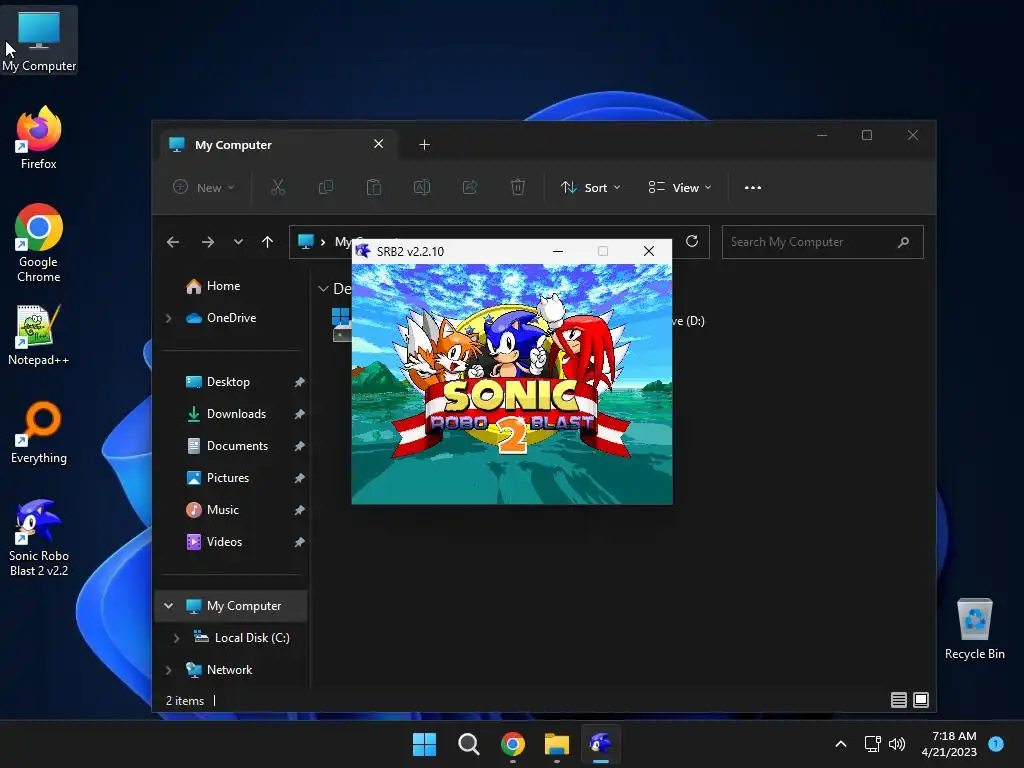
Task: Click the Delete trash icon in Explorer toolbar
Action: pyautogui.click(x=517, y=187)
